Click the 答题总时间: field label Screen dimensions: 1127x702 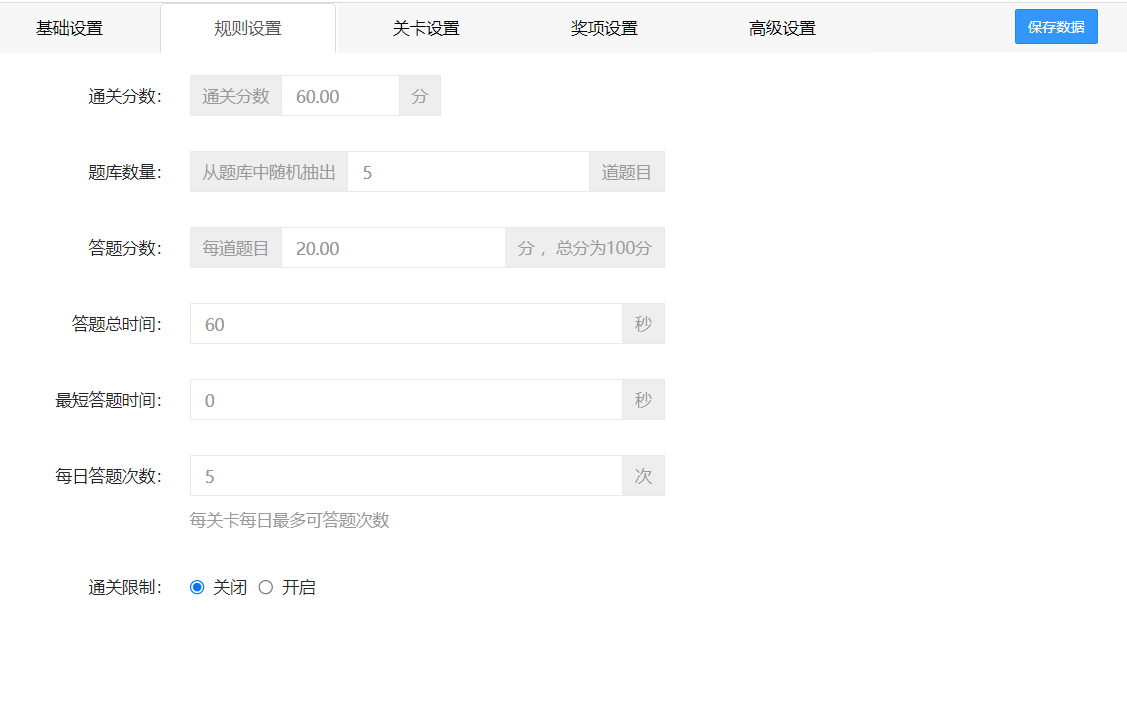116,324
